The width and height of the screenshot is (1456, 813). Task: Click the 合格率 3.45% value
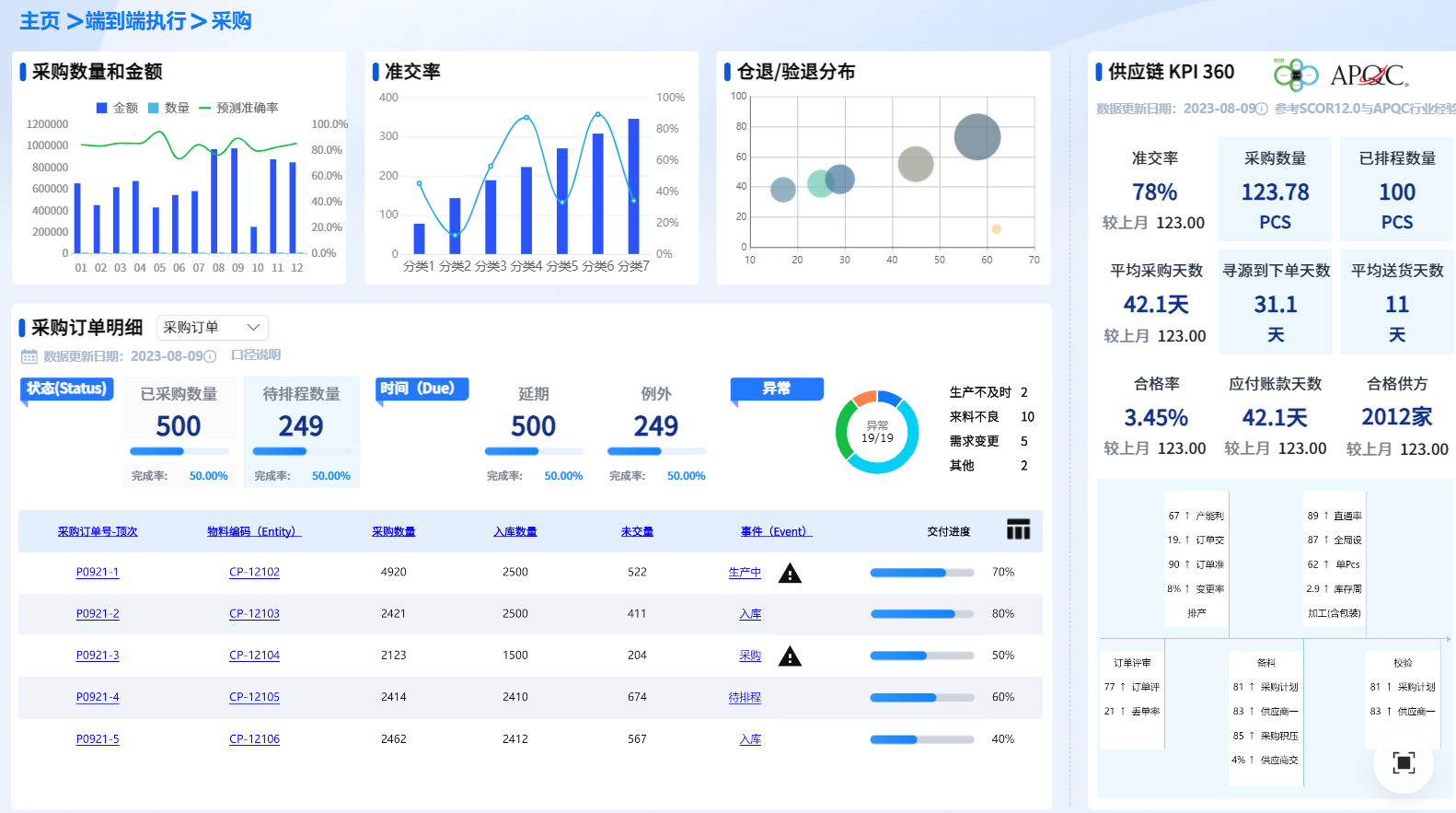point(1156,418)
